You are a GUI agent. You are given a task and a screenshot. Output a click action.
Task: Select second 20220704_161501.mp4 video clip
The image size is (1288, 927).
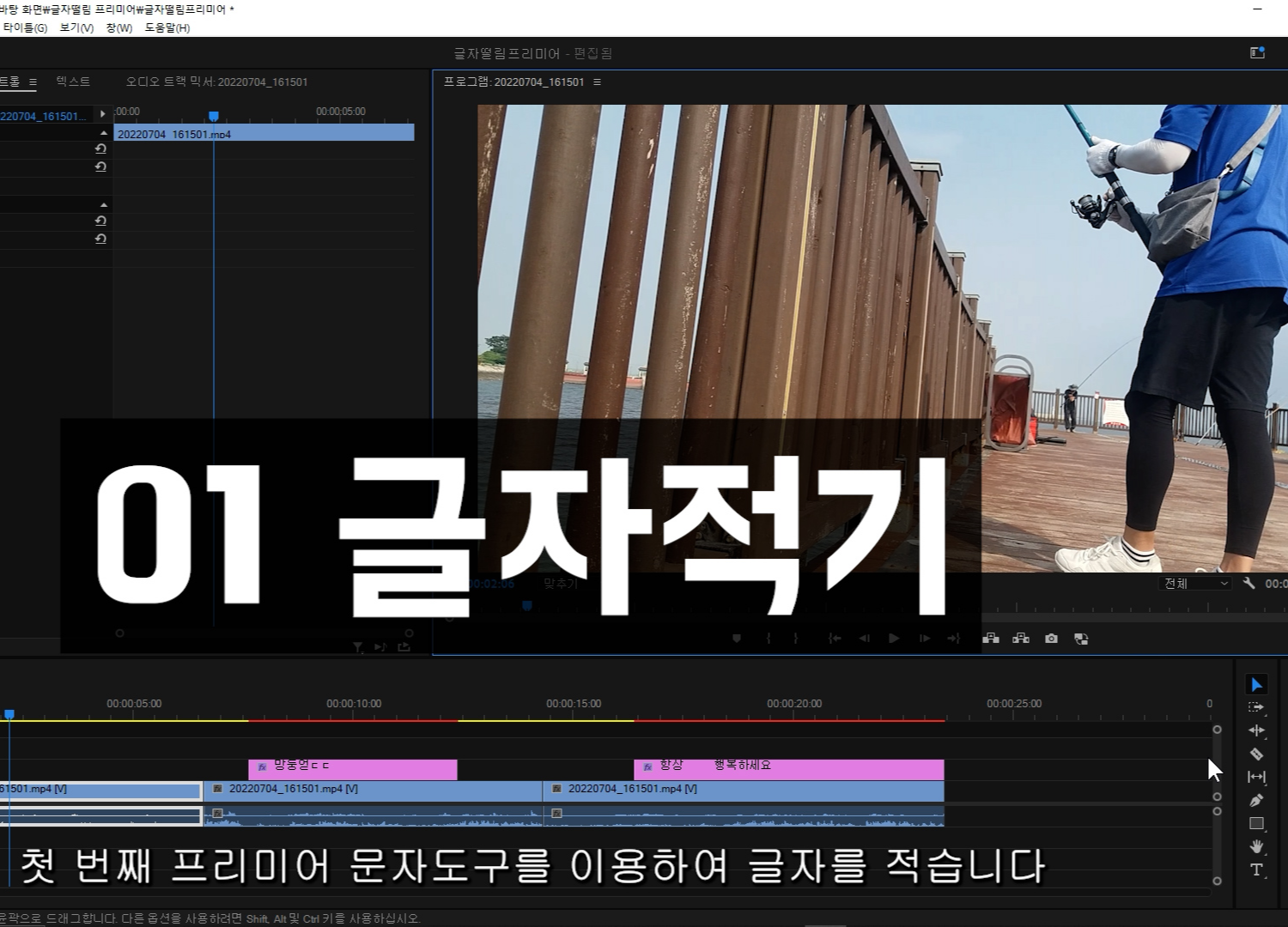point(374,791)
